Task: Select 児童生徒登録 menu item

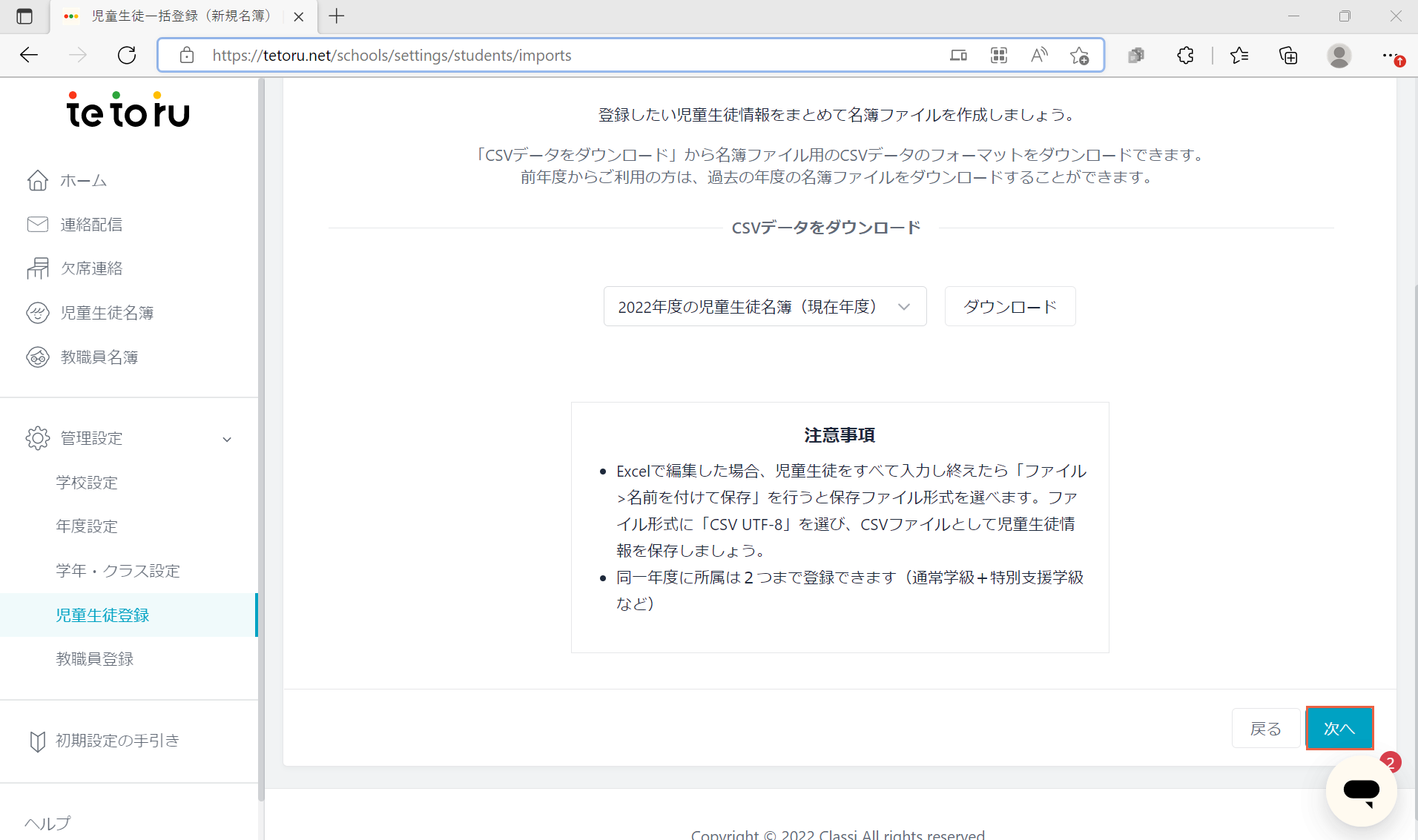Action: (128, 615)
